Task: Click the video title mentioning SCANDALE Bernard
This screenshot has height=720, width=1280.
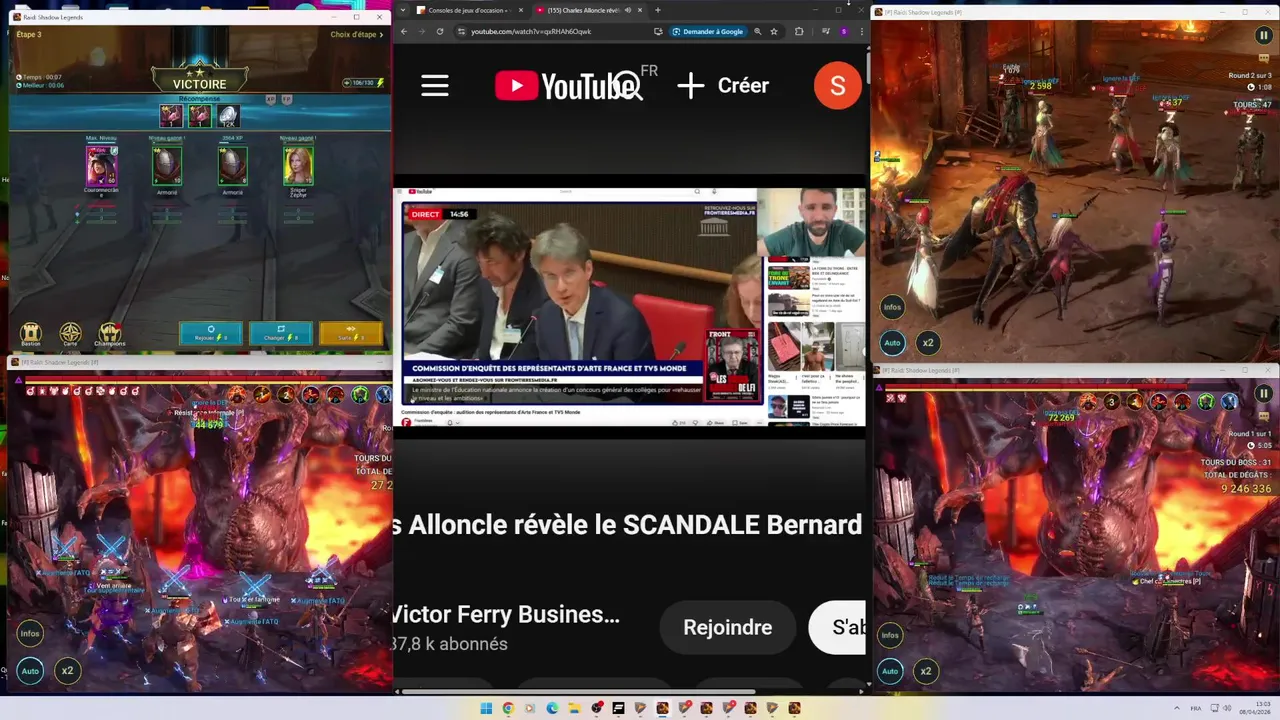Action: (627, 524)
